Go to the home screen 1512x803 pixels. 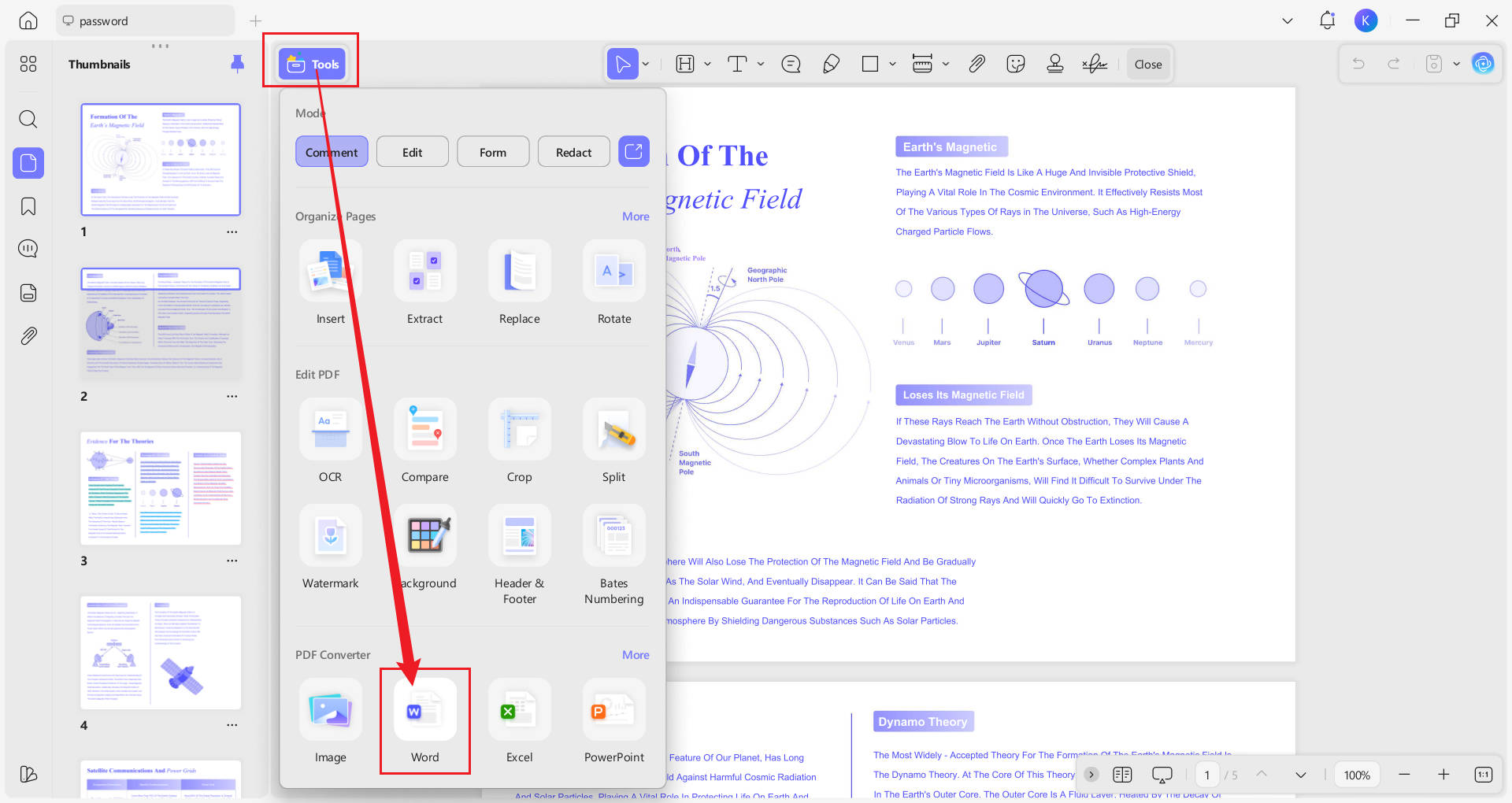click(x=28, y=21)
